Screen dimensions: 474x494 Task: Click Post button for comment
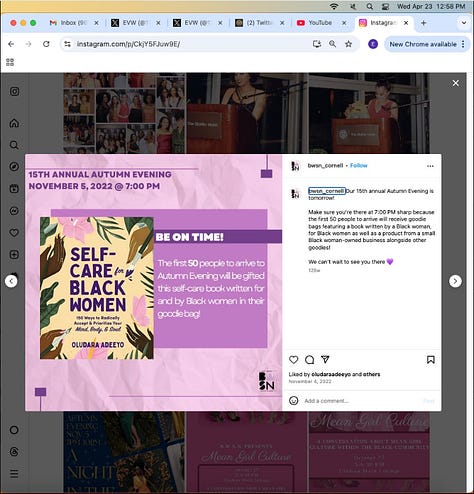[429, 401]
